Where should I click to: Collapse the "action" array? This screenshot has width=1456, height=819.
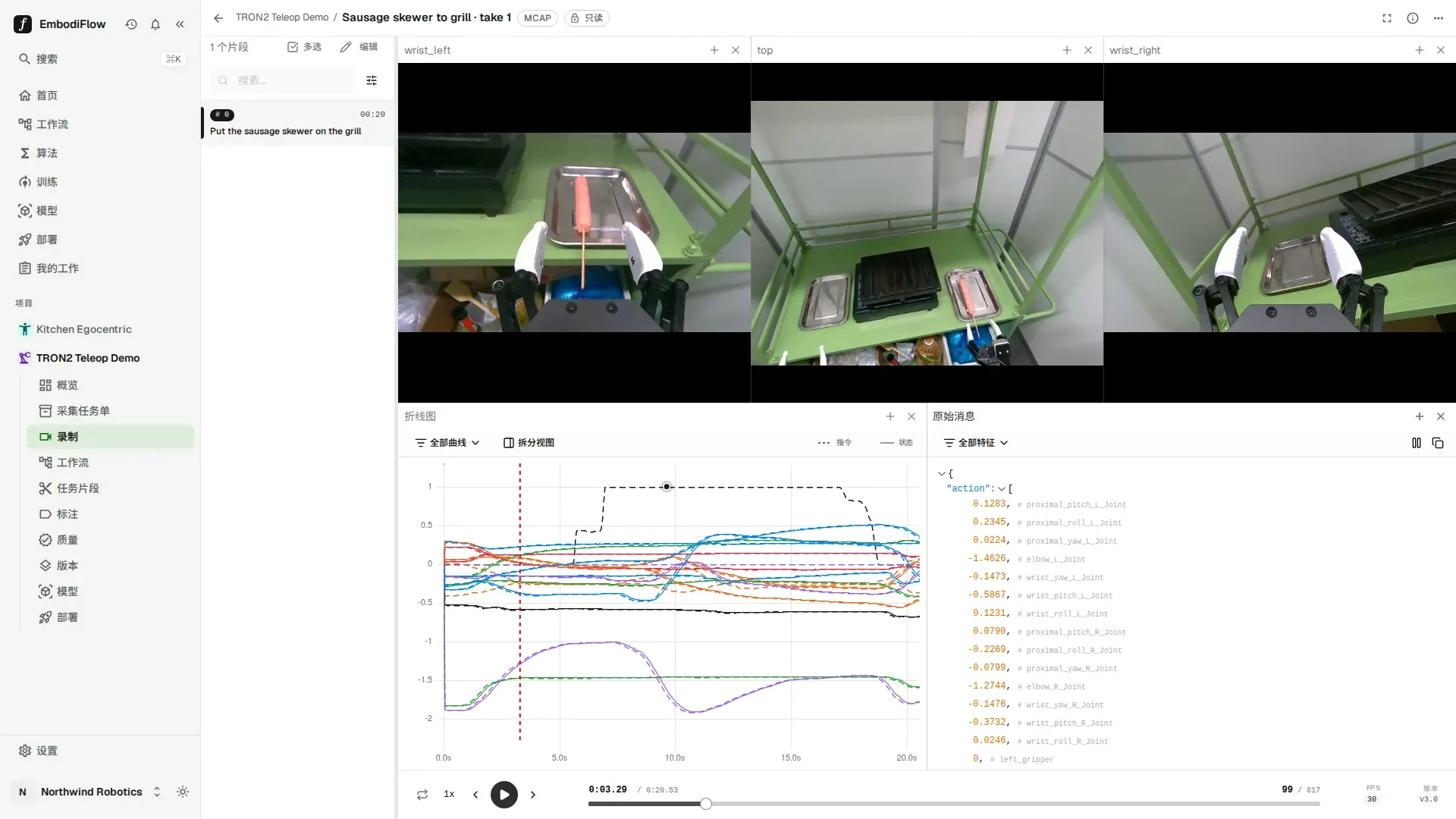[1002, 489]
